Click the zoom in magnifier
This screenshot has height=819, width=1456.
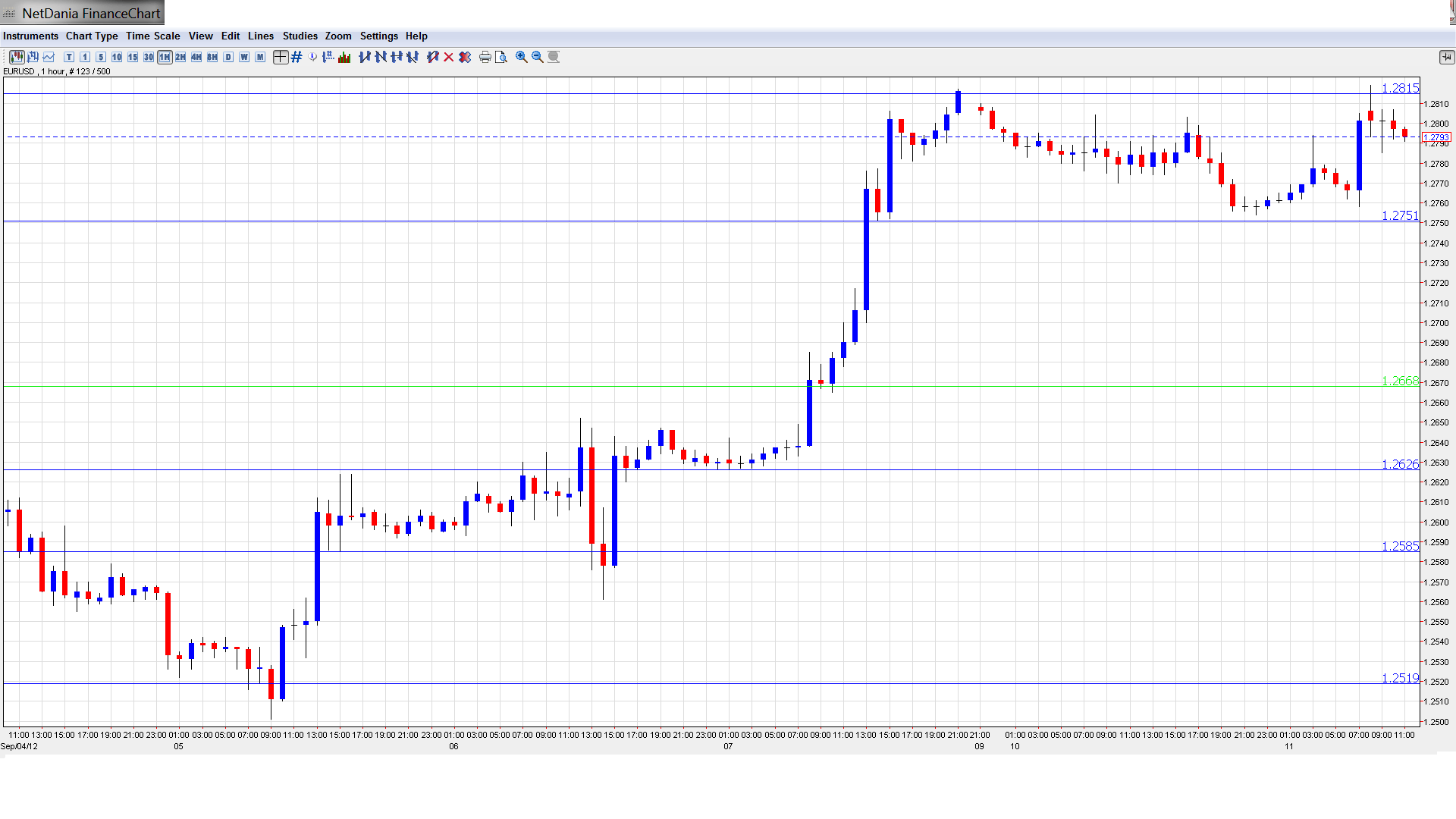[522, 57]
